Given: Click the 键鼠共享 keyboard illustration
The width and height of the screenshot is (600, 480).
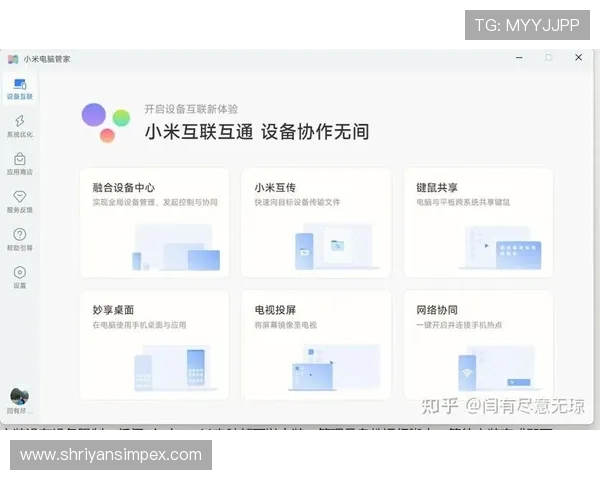Looking at the screenshot, I should [x=500, y=247].
